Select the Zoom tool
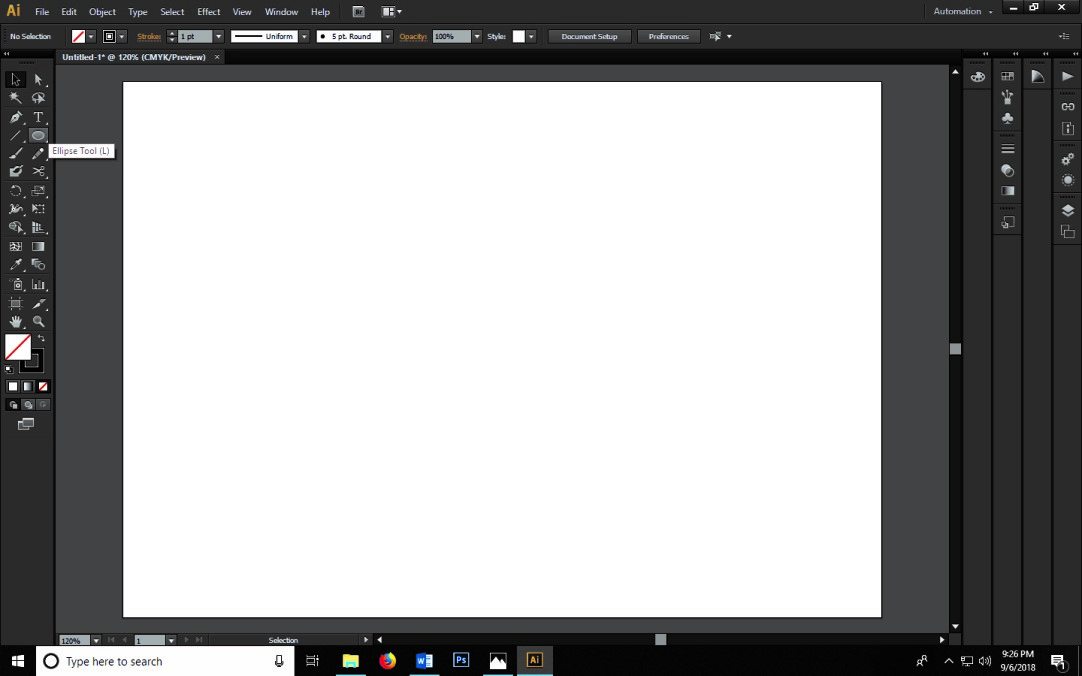Image resolution: width=1082 pixels, height=676 pixels. 38,321
